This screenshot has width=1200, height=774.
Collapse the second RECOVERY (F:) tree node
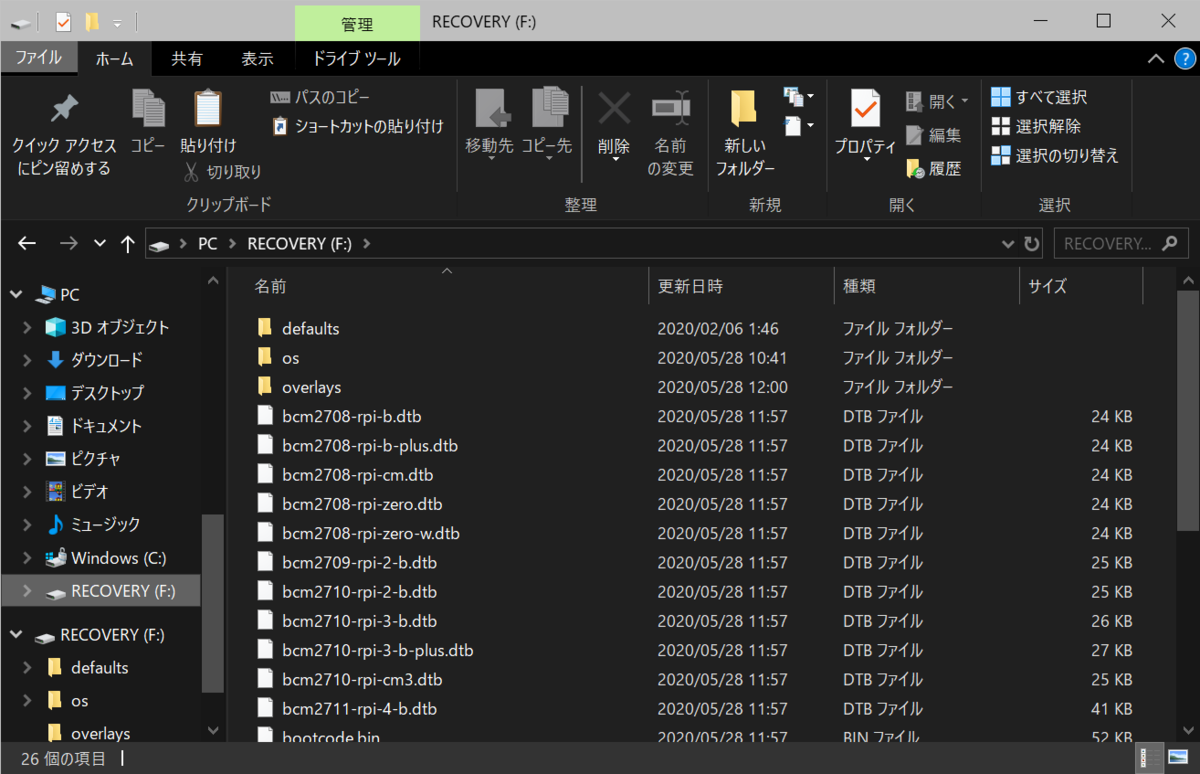pos(16,635)
